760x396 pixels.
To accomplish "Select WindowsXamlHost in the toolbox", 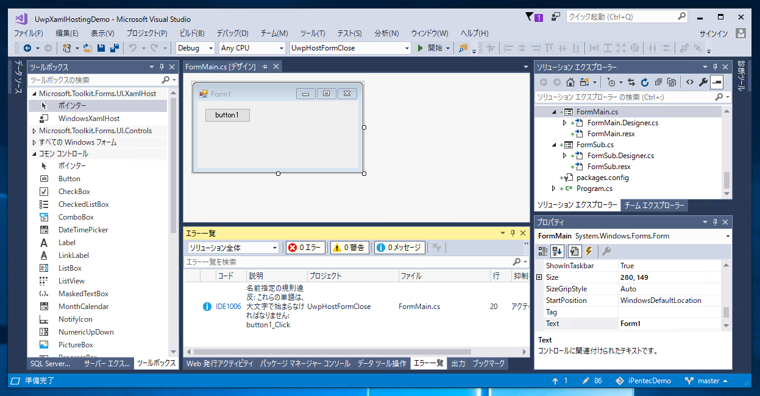I will coord(89,118).
